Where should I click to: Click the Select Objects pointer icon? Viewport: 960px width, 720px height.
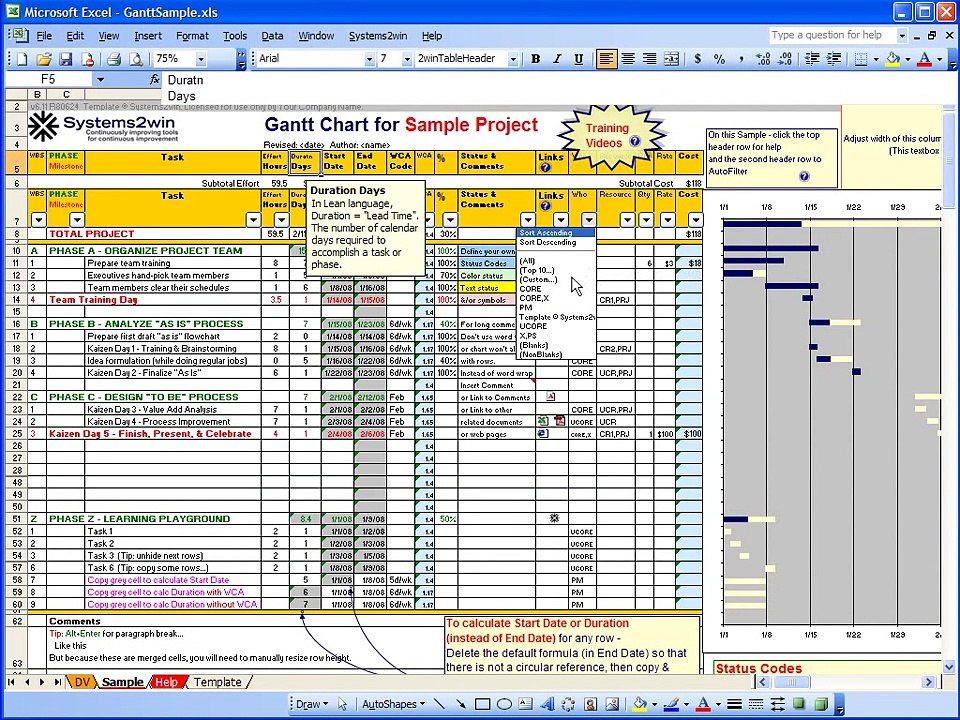pos(343,704)
